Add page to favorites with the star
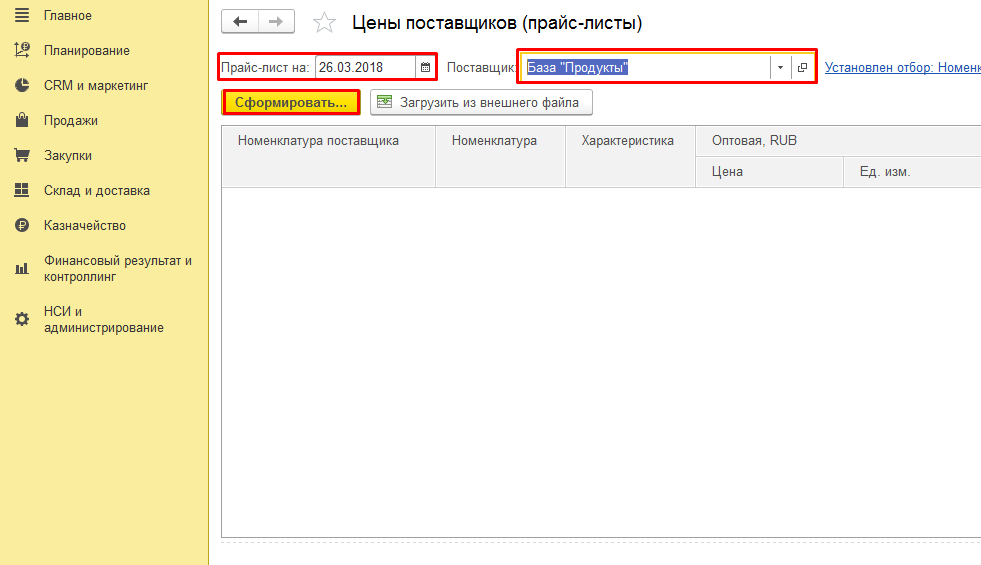Viewport: 981px width, 565px height. [x=324, y=23]
